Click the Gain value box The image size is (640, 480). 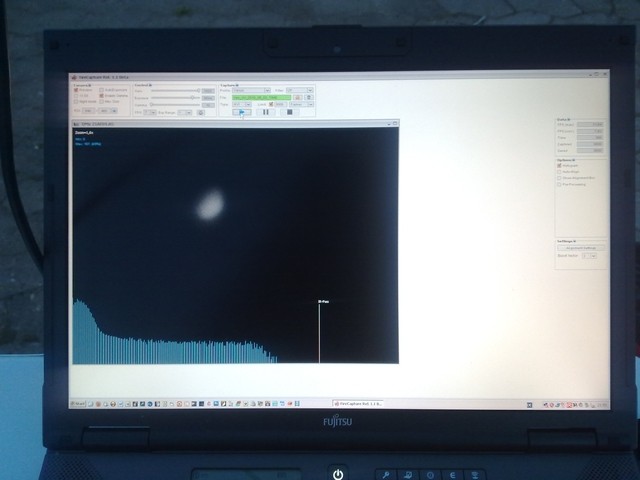click(x=208, y=91)
